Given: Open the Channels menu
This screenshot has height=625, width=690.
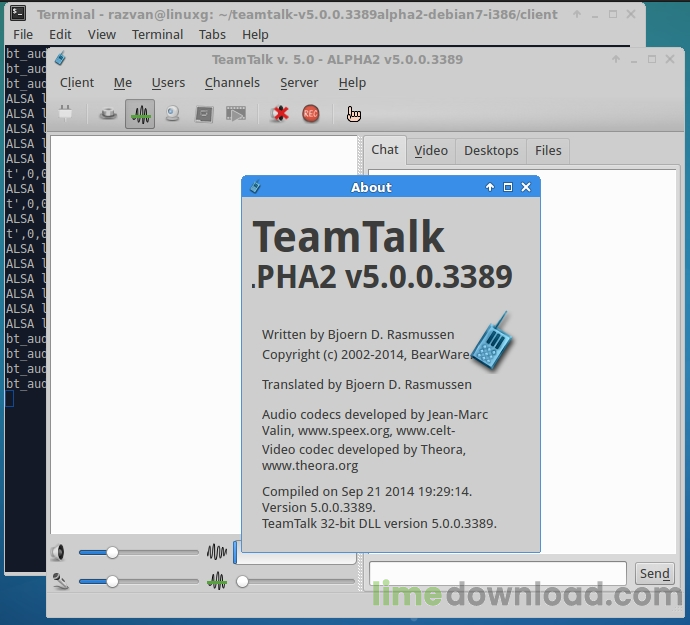Looking at the screenshot, I should pos(232,83).
